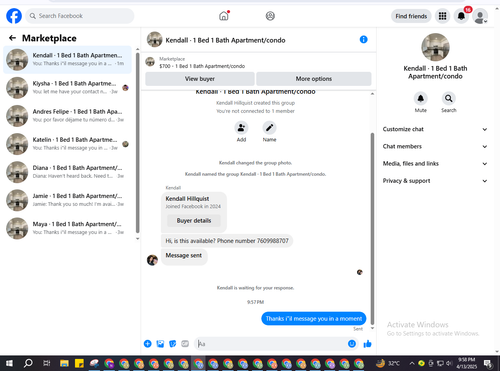Click the conversation list scrollbar
Screen dimensions: 500x371
137,143
